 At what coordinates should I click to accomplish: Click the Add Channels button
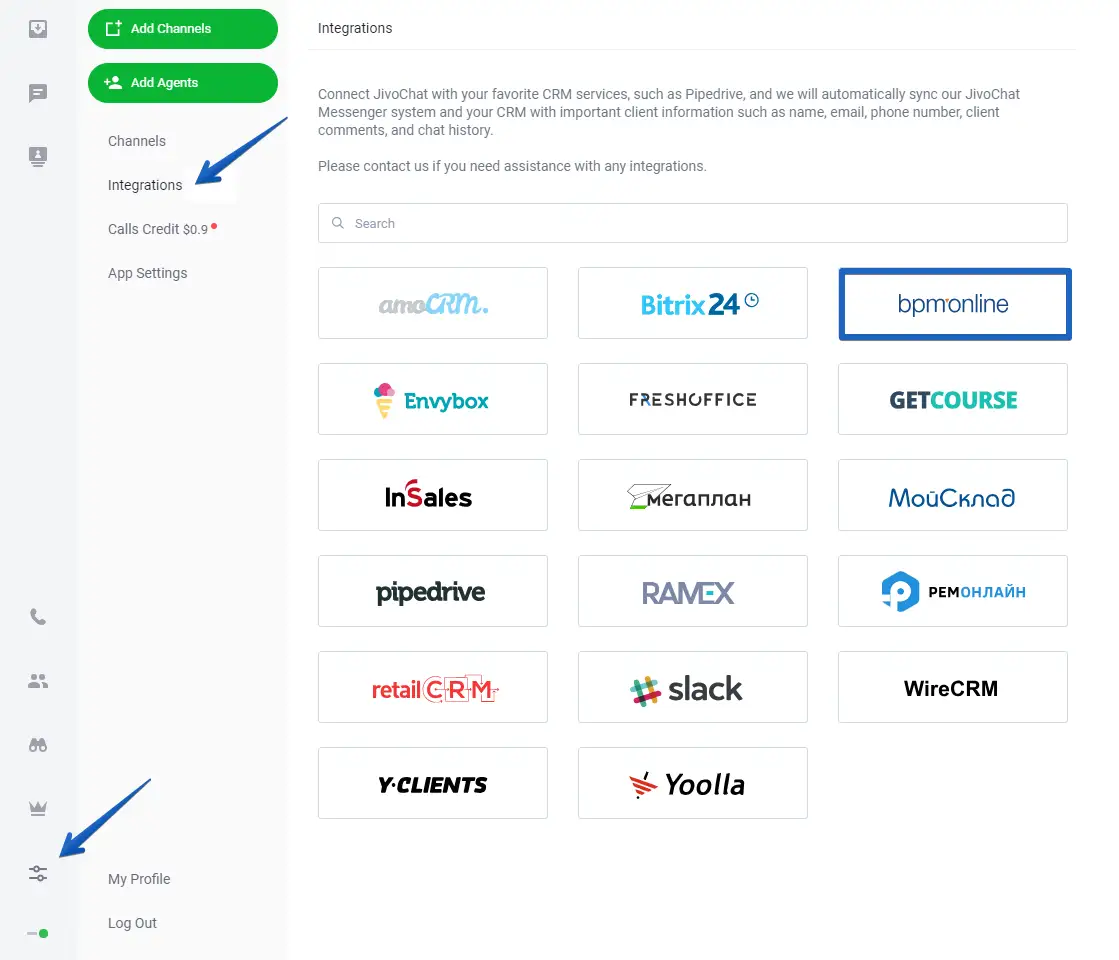coord(183,29)
